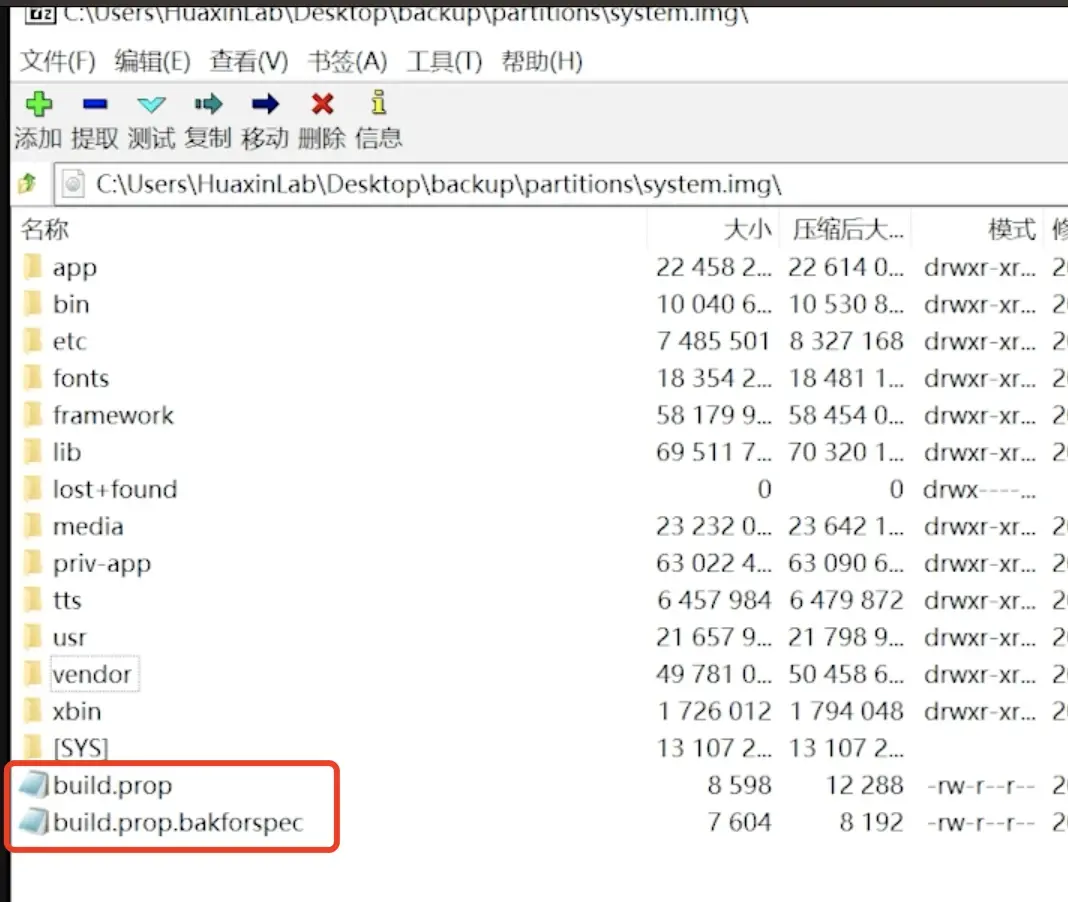
Task: Click the green plus Add (添加) icon
Action: coord(38,103)
